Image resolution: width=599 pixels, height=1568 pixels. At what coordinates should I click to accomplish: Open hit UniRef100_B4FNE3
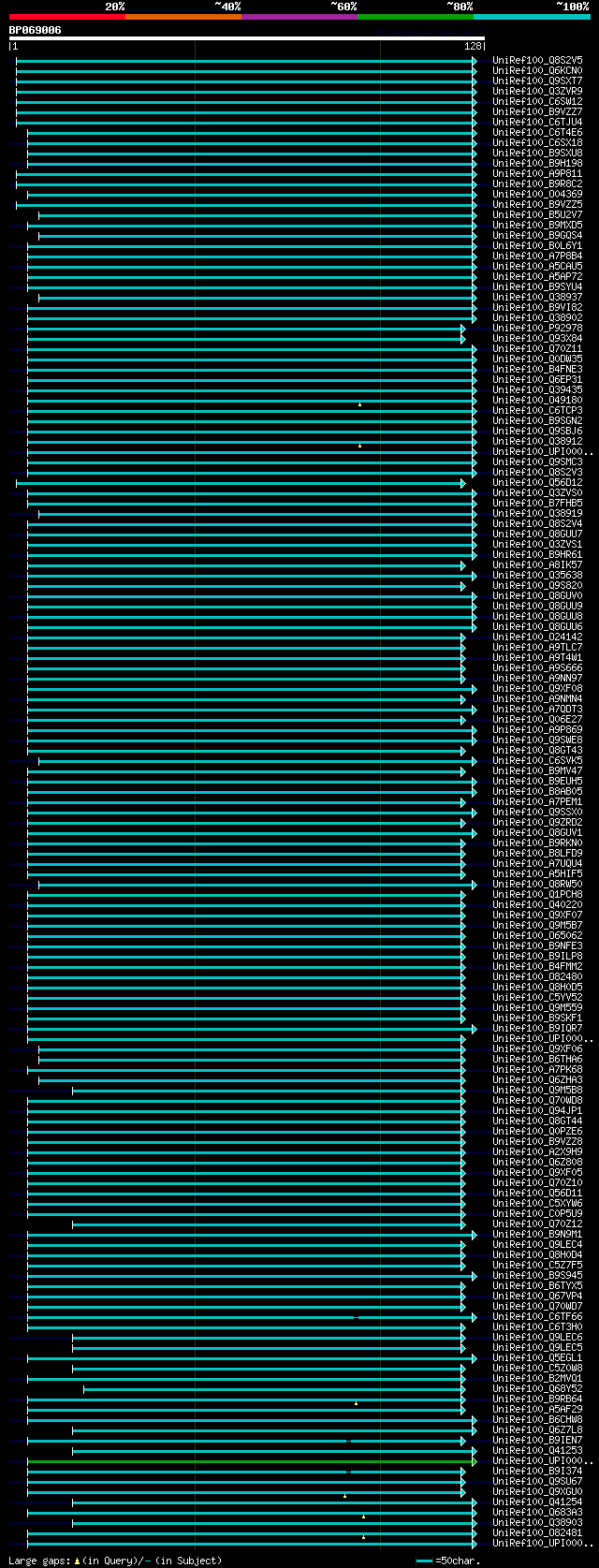537,369
